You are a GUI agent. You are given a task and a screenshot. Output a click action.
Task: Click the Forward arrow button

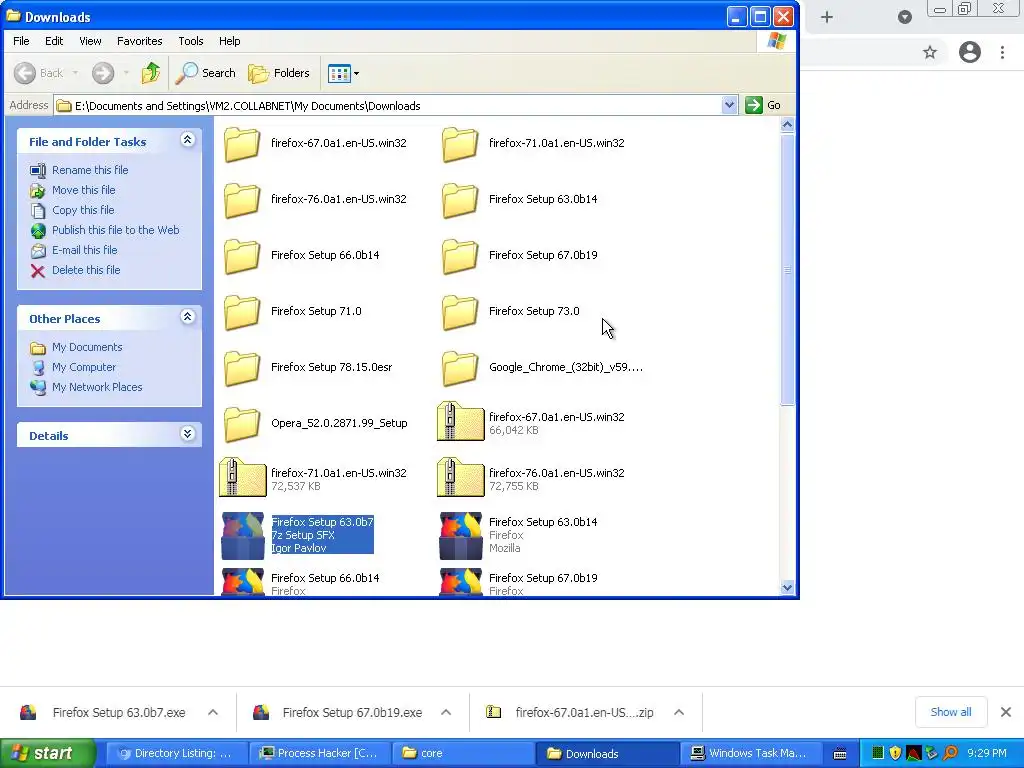pyautogui.click(x=103, y=73)
